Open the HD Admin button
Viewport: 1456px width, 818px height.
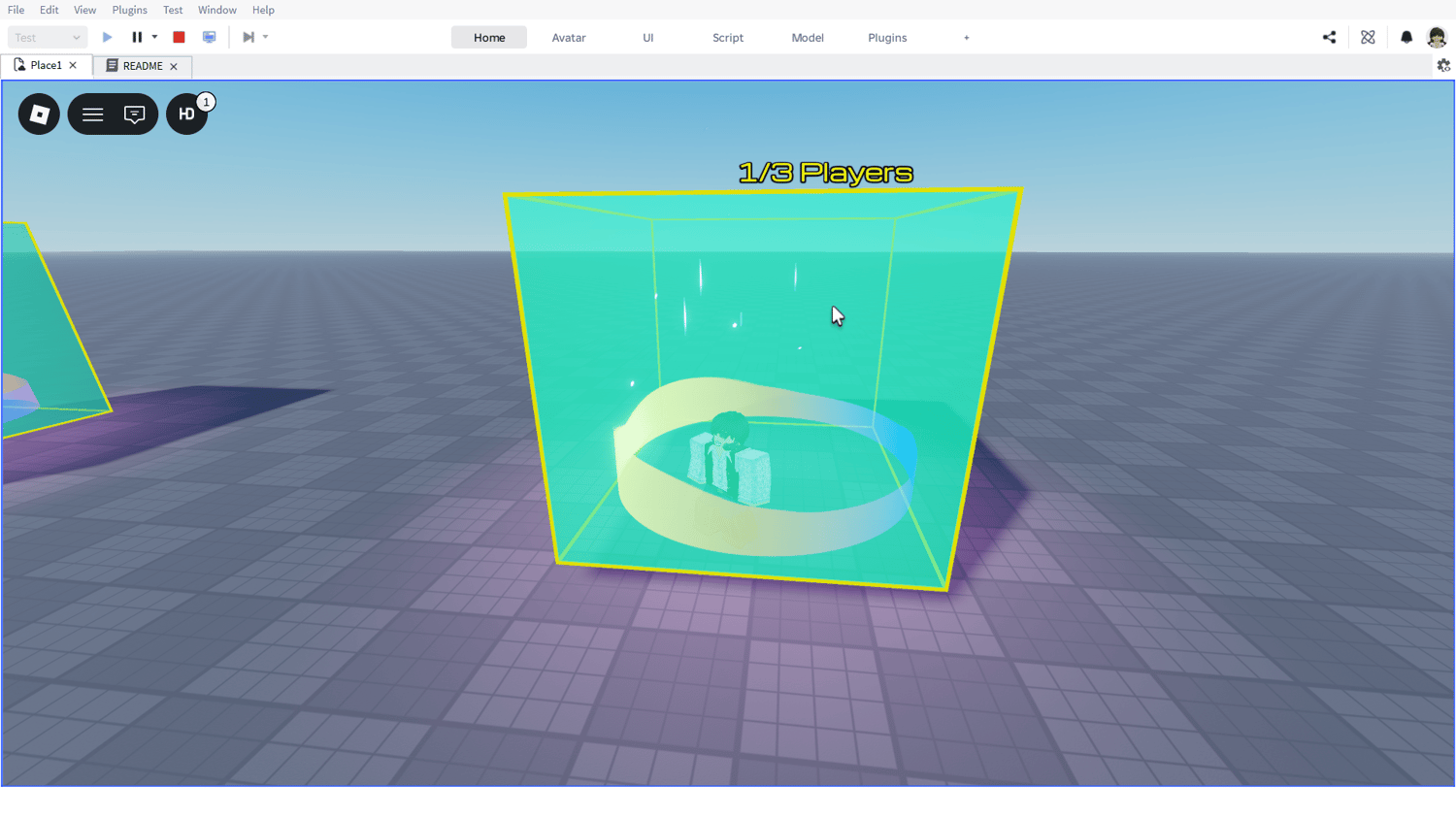point(186,115)
